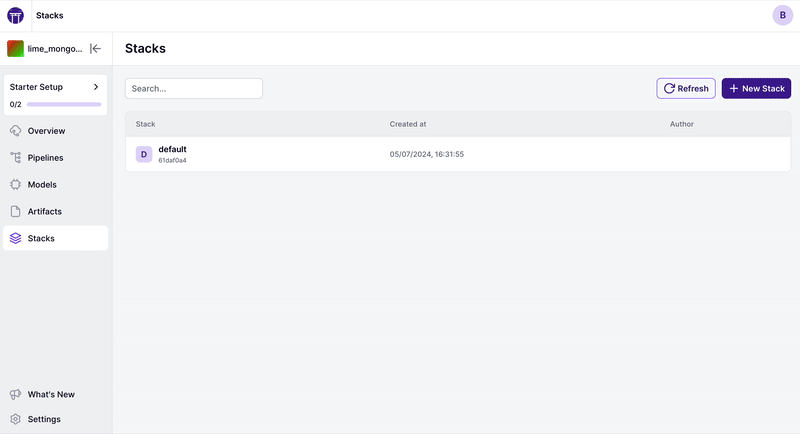The width and height of the screenshot is (800, 434).
Task: Open the user avatar B menu
Action: click(x=782, y=15)
